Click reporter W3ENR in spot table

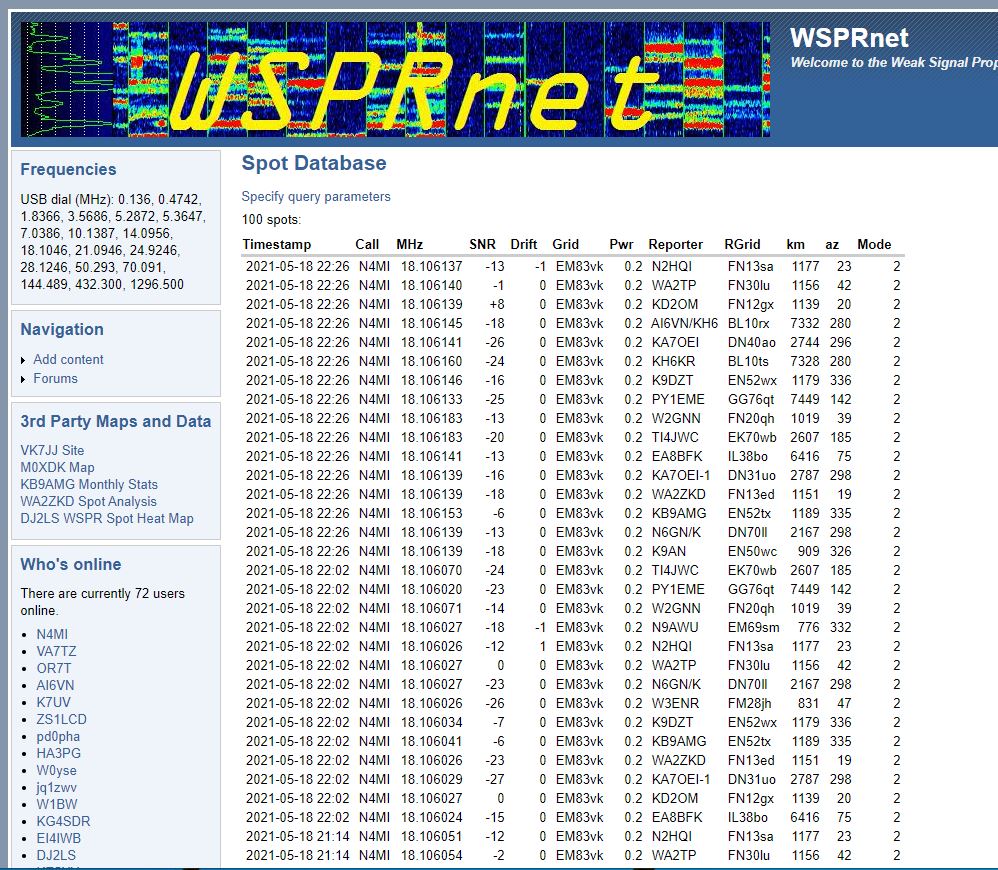675,703
